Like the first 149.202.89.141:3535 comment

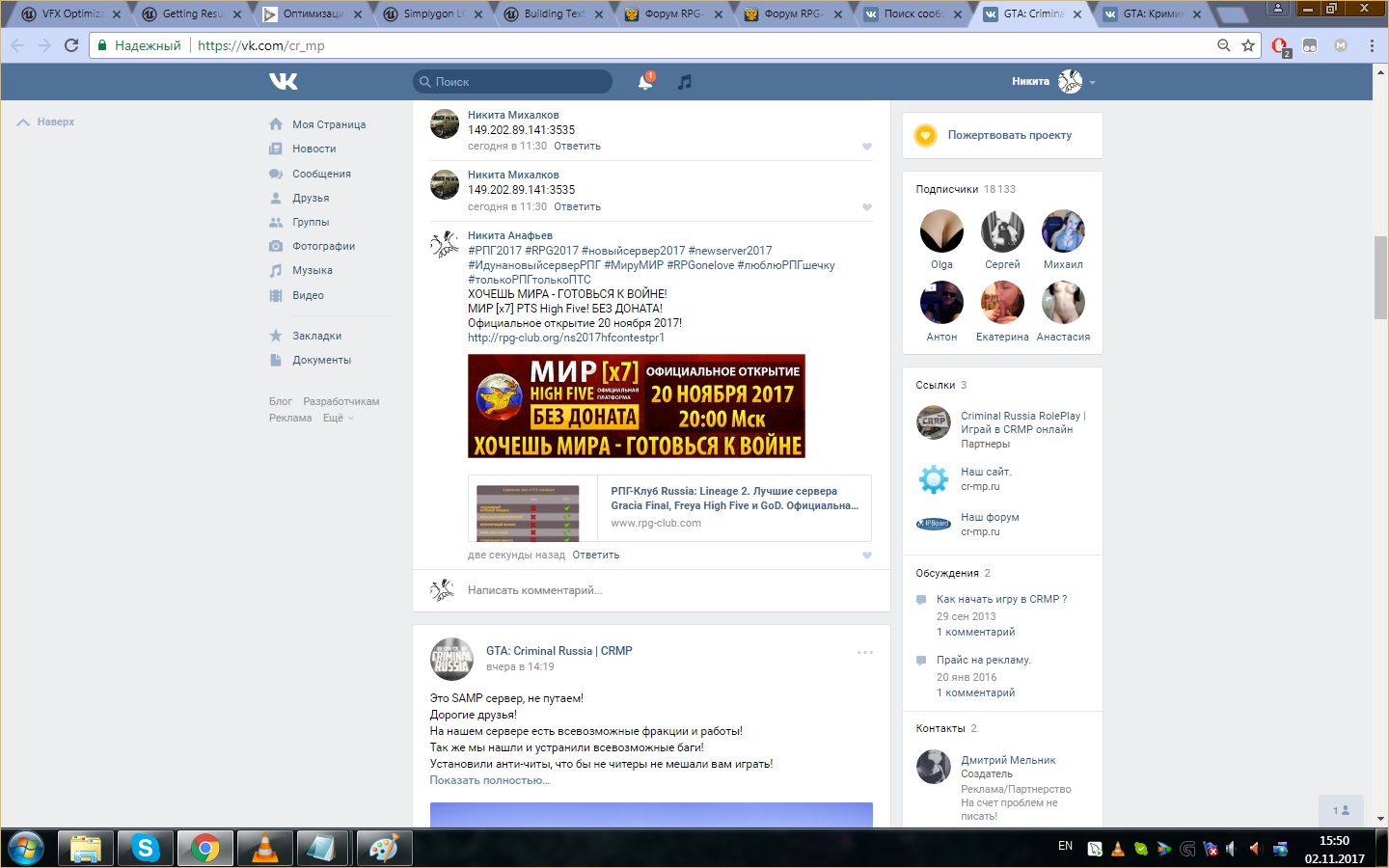866,147
